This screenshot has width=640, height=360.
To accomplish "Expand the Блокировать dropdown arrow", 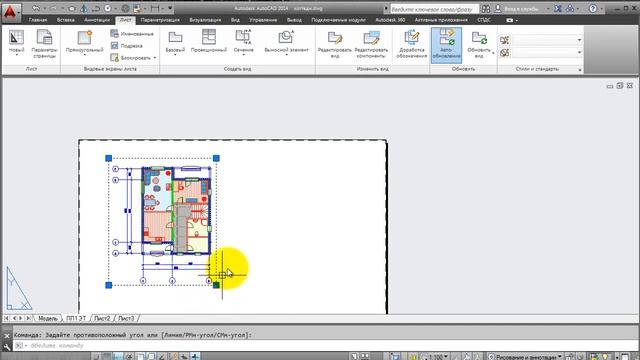I will (155, 58).
